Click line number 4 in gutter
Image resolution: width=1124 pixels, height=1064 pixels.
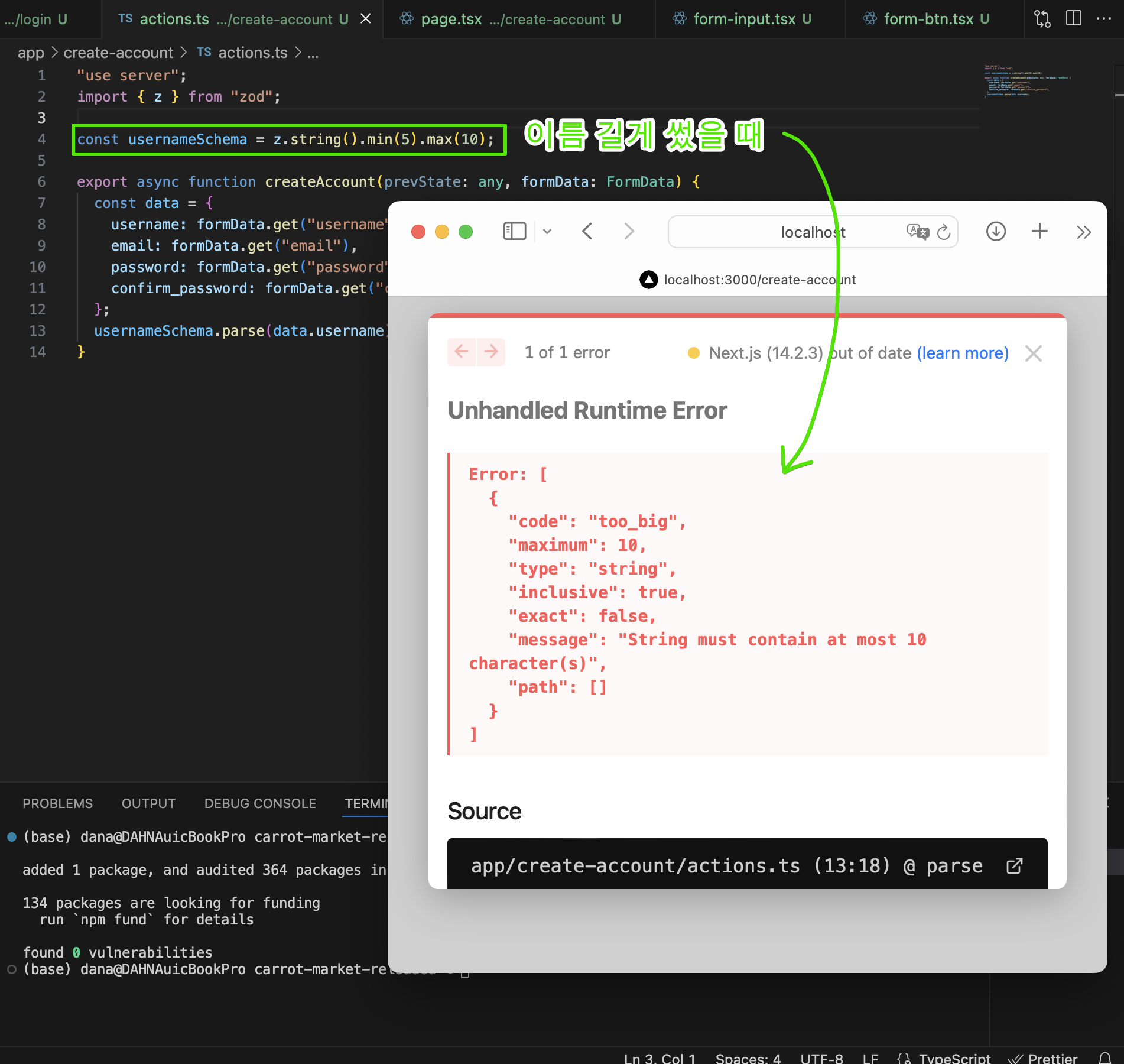click(41, 140)
